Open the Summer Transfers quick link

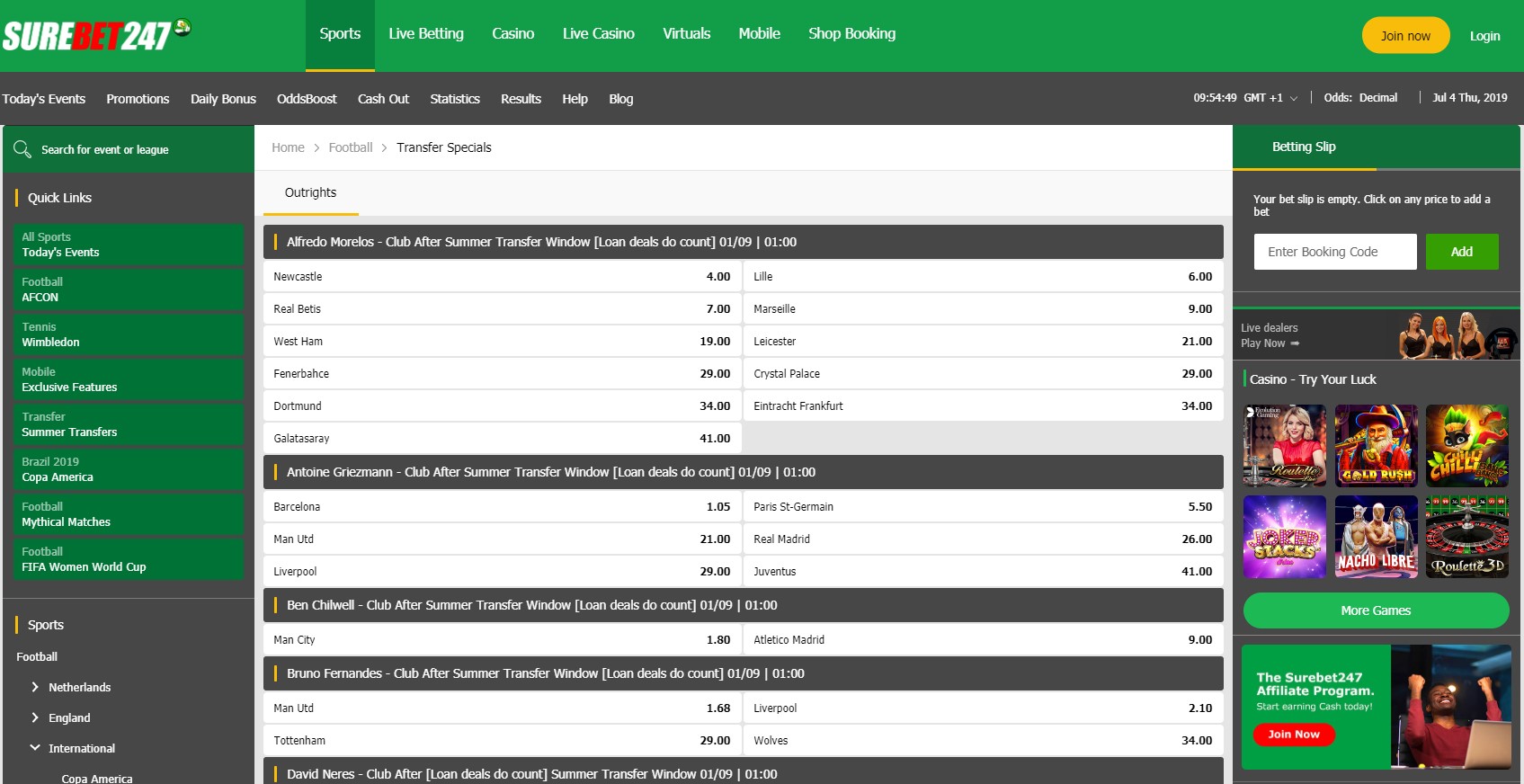129,424
